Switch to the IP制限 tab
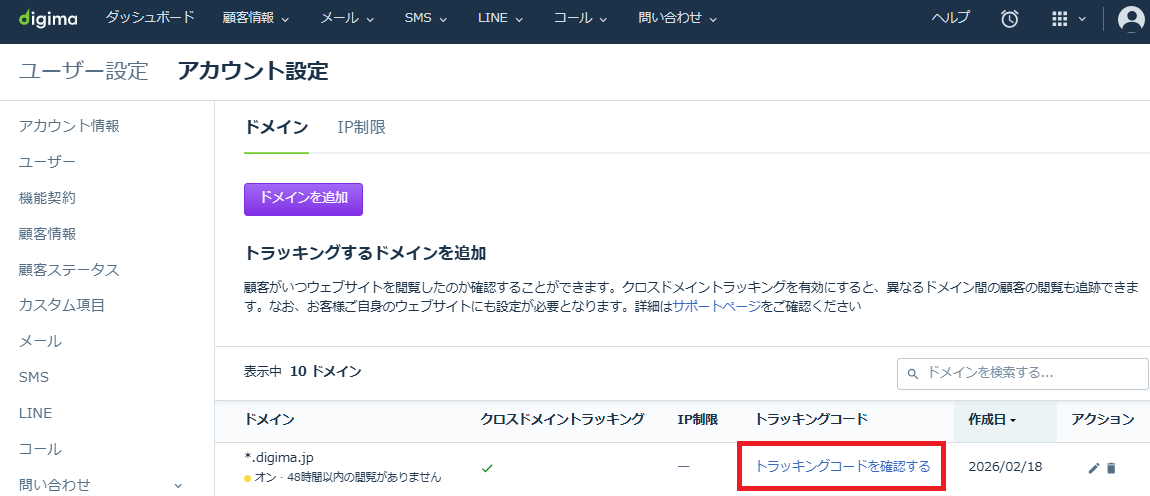This screenshot has height=496, width=1150. tap(362, 128)
